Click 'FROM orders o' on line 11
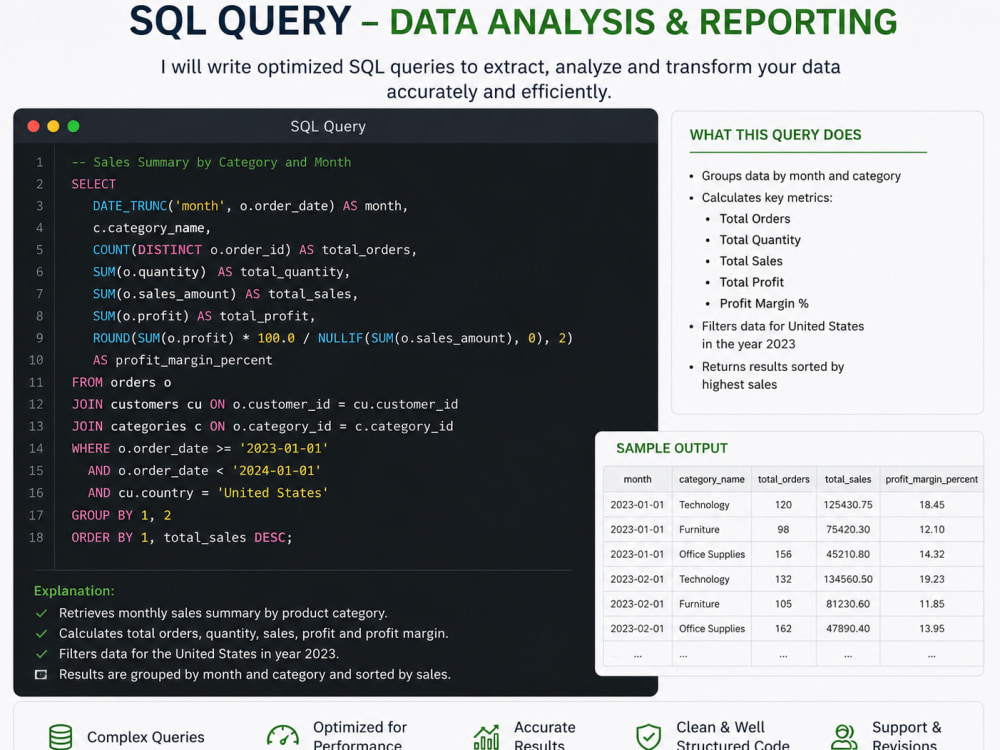This screenshot has width=1000, height=750. tap(121, 383)
